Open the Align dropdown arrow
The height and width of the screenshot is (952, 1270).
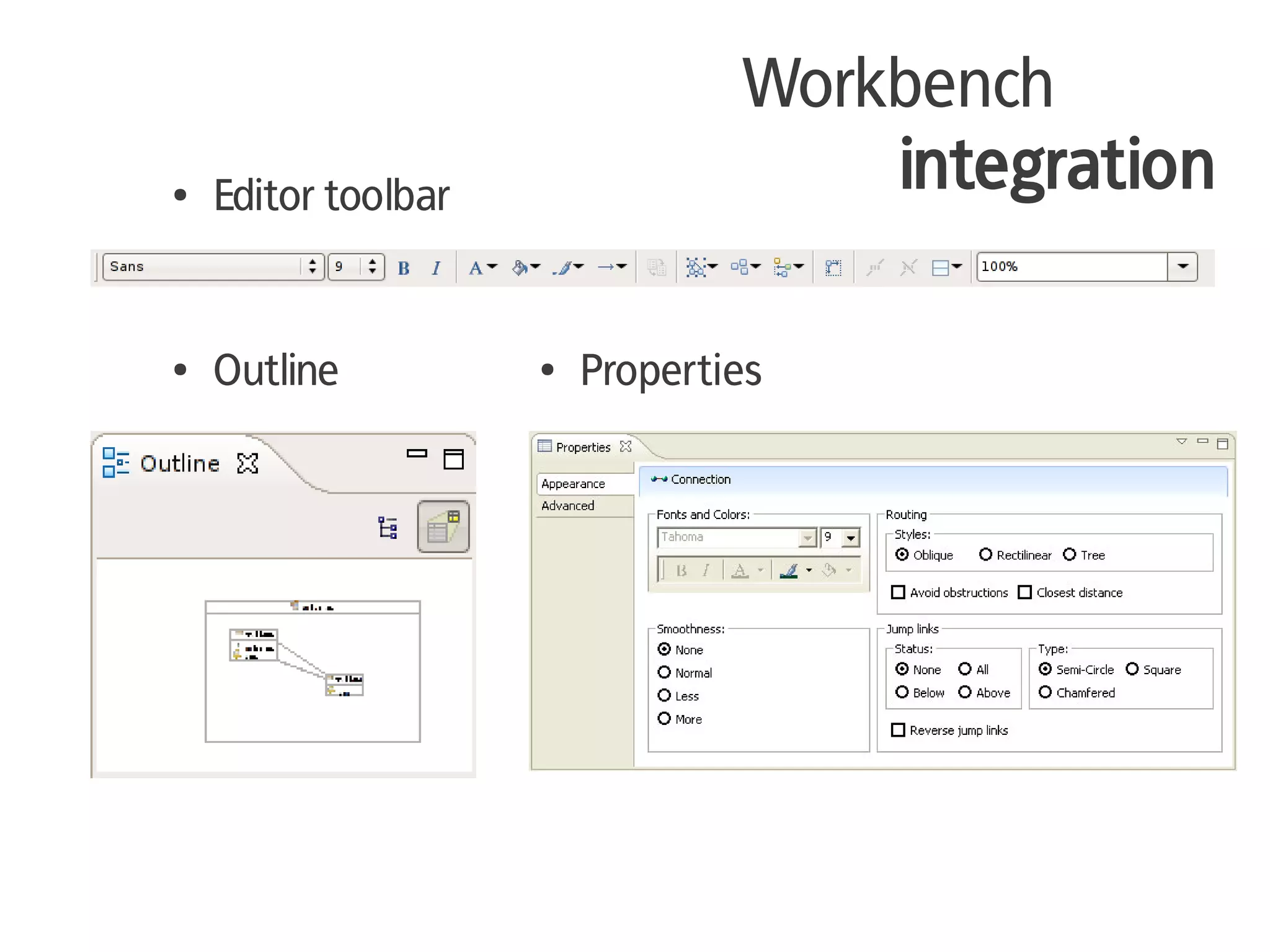coord(799,267)
